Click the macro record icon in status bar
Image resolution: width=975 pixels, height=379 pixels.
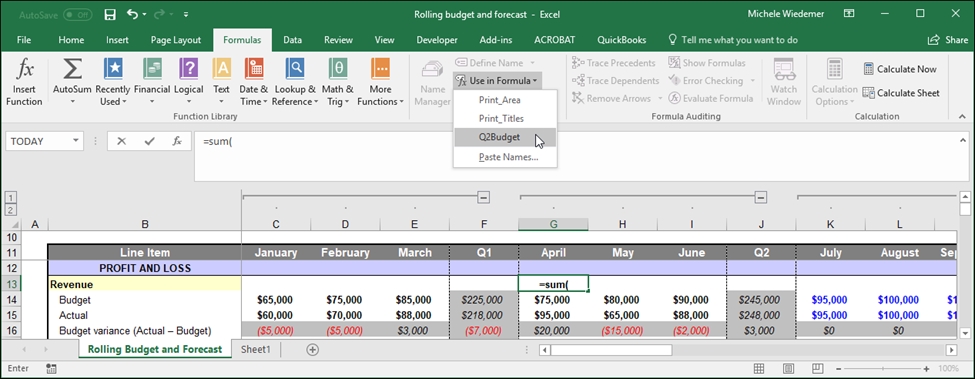(52, 369)
